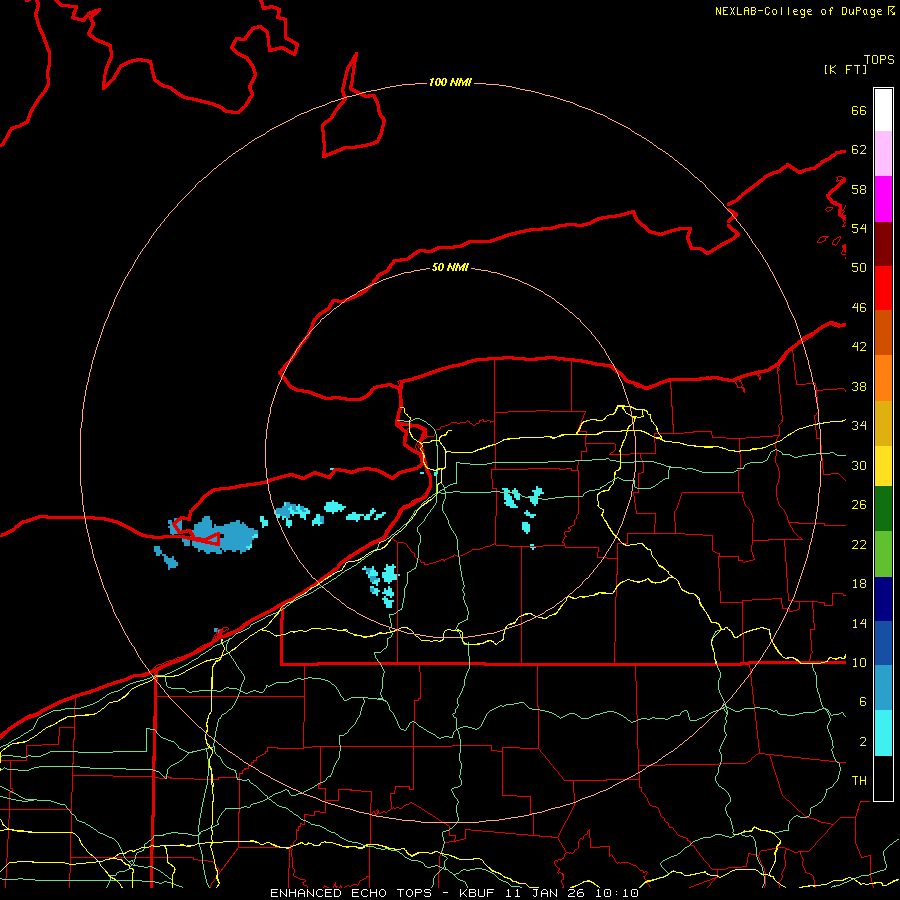The height and width of the screenshot is (900, 900).
Task: Click the "TH" threshold label
Action: pyautogui.click(x=859, y=781)
